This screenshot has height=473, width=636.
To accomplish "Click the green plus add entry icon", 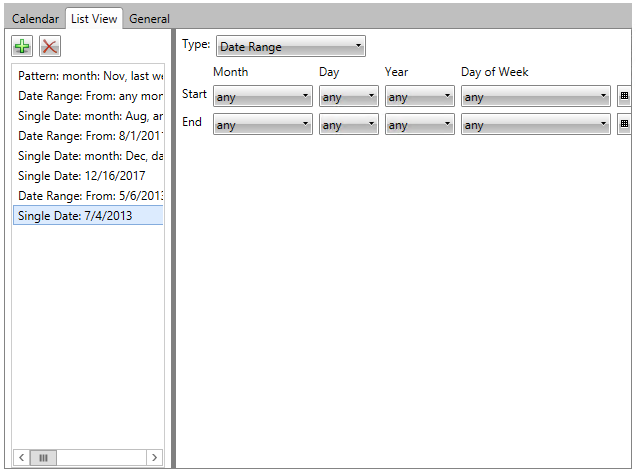I will pyautogui.click(x=22, y=47).
